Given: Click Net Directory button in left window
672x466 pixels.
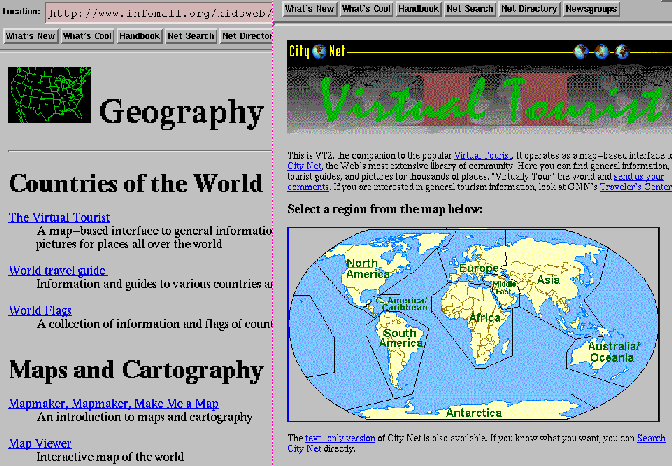Looking at the screenshot, I should 246,36.
